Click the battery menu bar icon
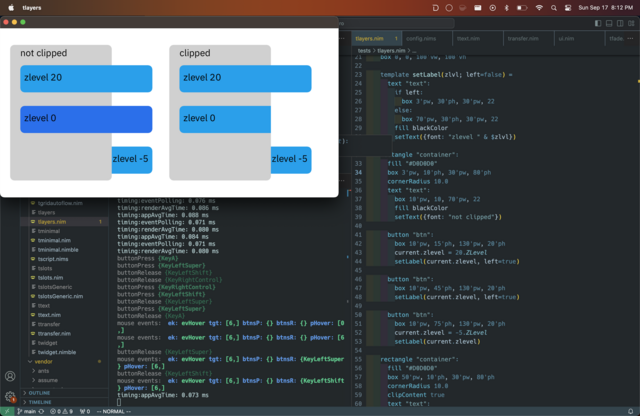This screenshot has height=416, width=640. [522, 8]
